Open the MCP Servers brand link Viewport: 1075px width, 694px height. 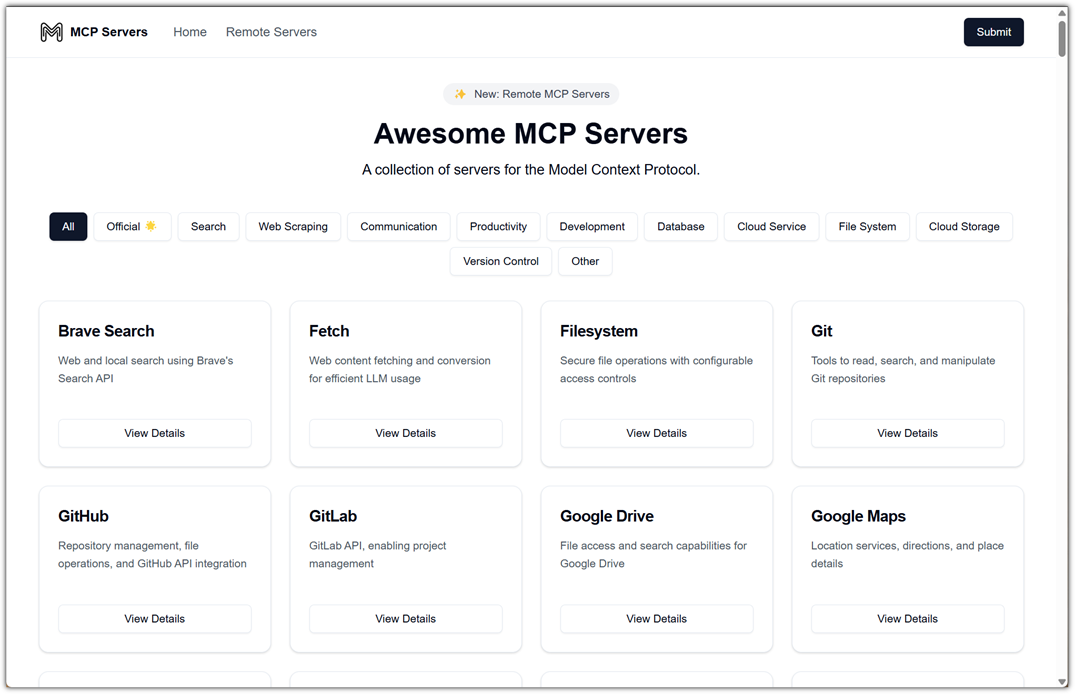[x=94, y=32]
